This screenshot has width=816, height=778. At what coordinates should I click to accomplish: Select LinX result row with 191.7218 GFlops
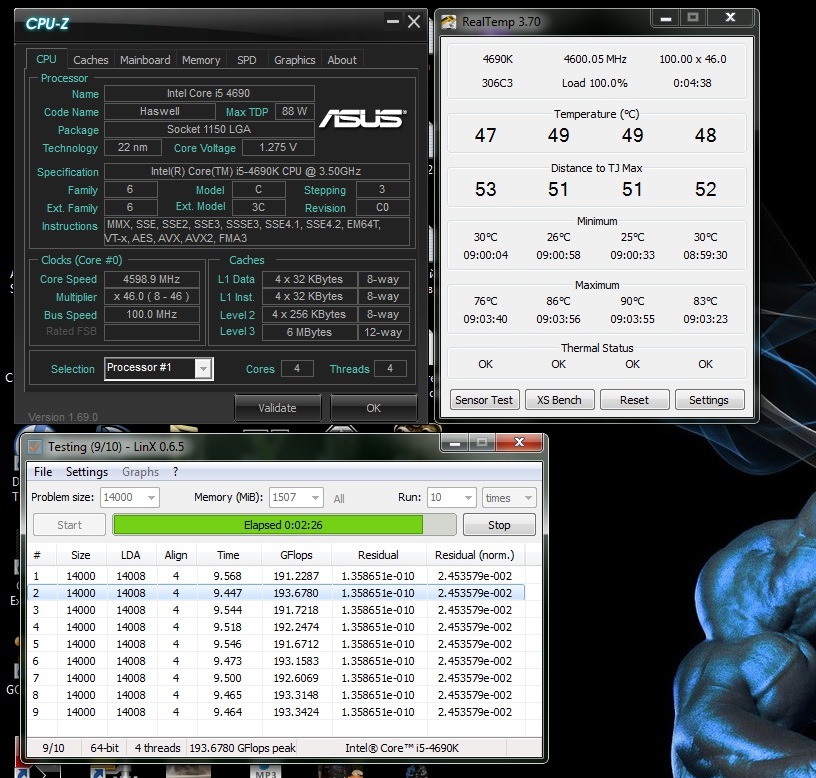click(276, 609)
